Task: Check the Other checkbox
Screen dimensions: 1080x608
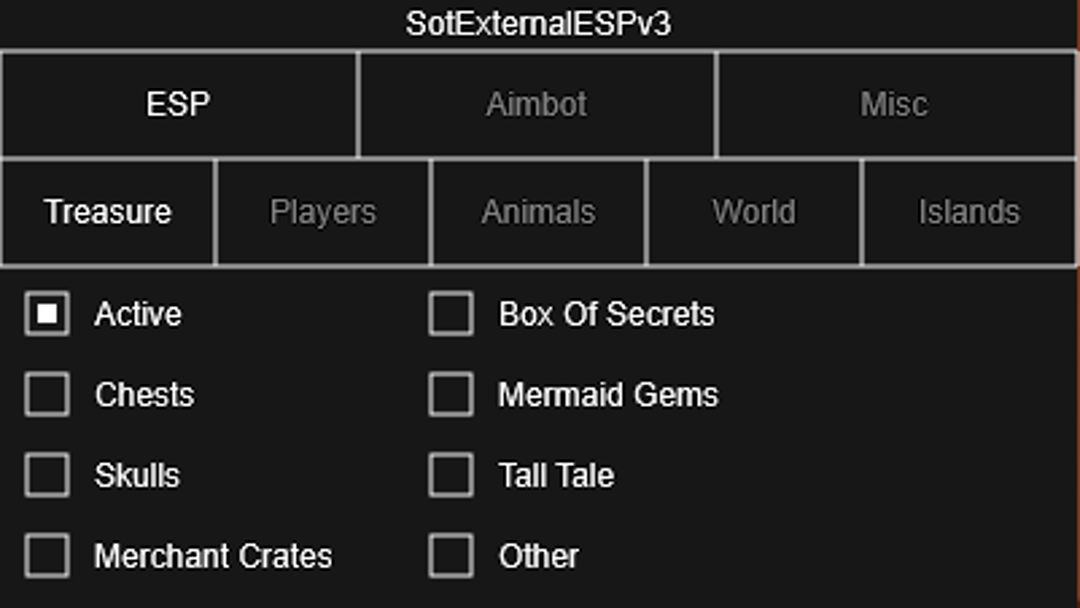Action: coord(451,556)
